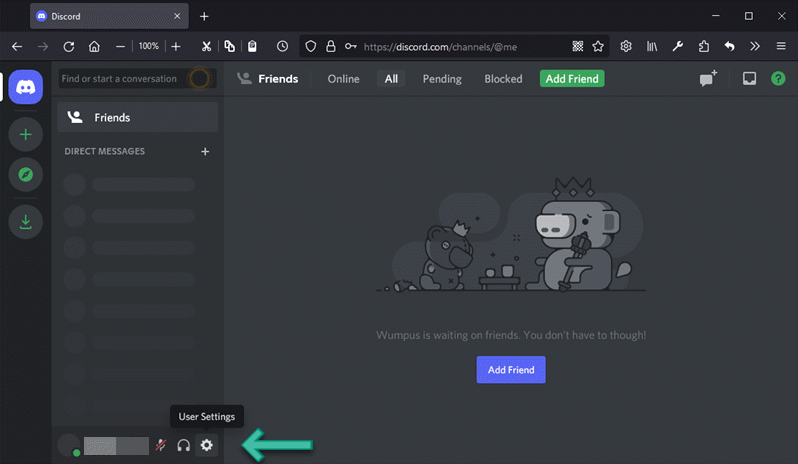
Task: Click the Paste clipboard icon
Action: tap(252, 47)
